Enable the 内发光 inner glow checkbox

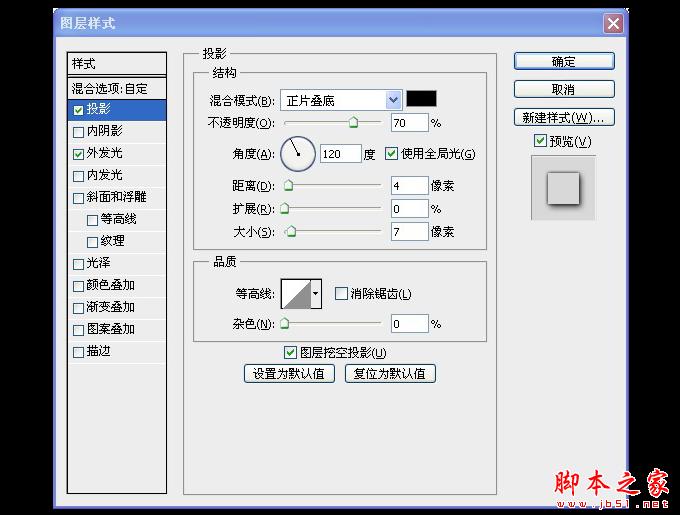pyautogui.click(x=78, y=176)
